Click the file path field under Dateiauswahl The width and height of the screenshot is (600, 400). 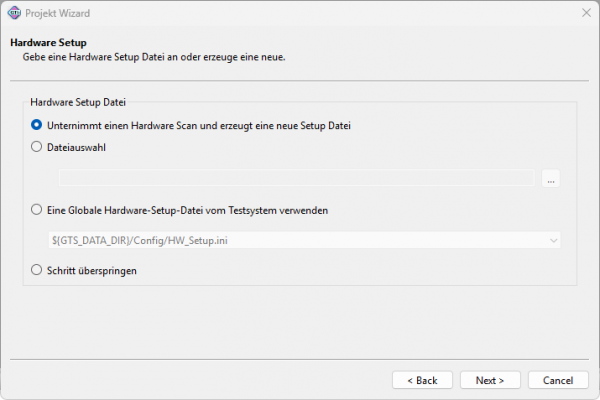click(x=296, y=178)
